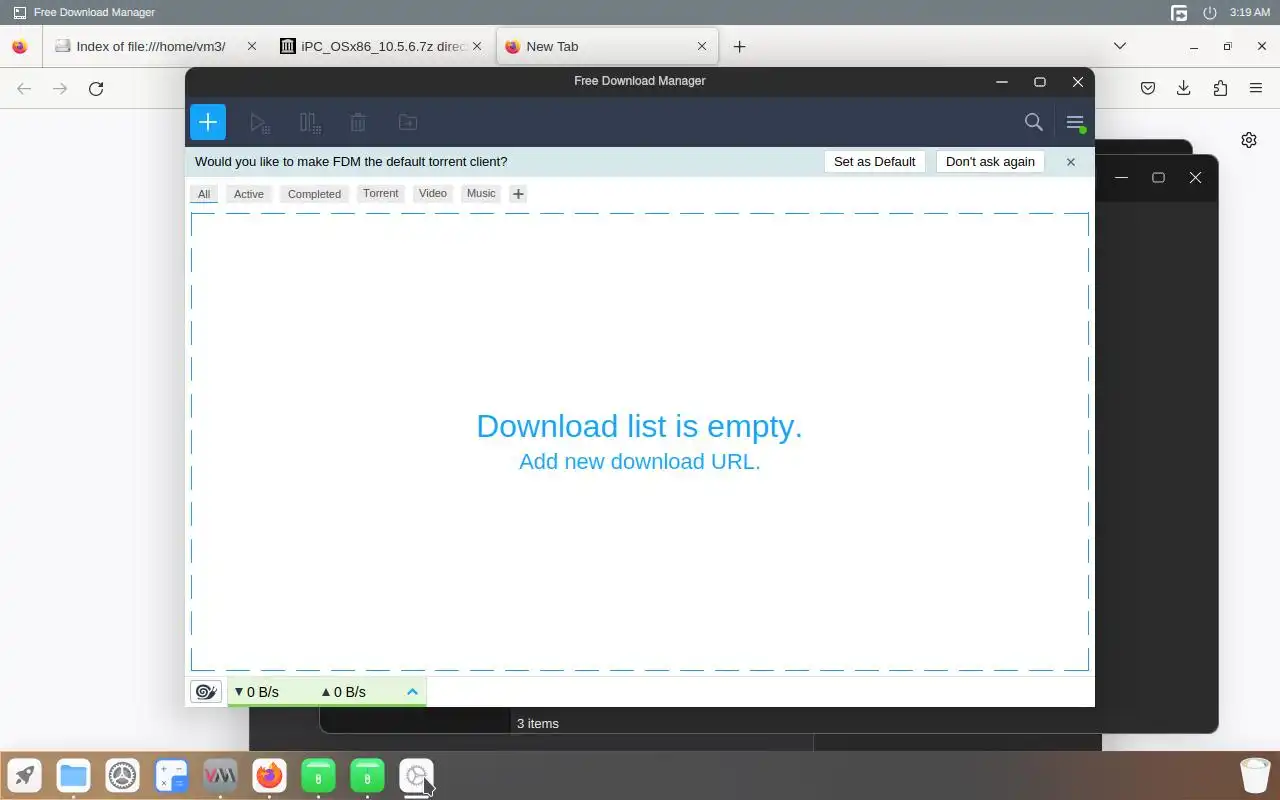Click the system tray sync icon
1280x800 pixels.
coord(1179,13)
